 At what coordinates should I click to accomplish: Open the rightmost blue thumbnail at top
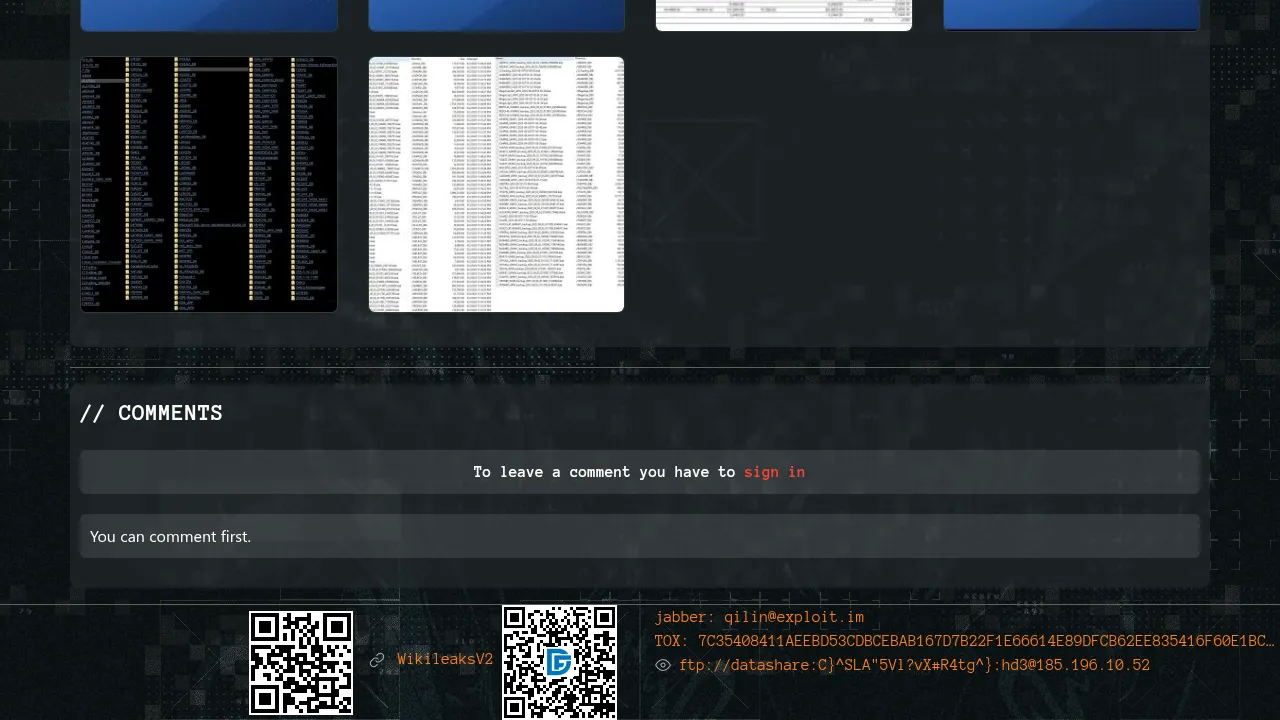(1071, 15)
